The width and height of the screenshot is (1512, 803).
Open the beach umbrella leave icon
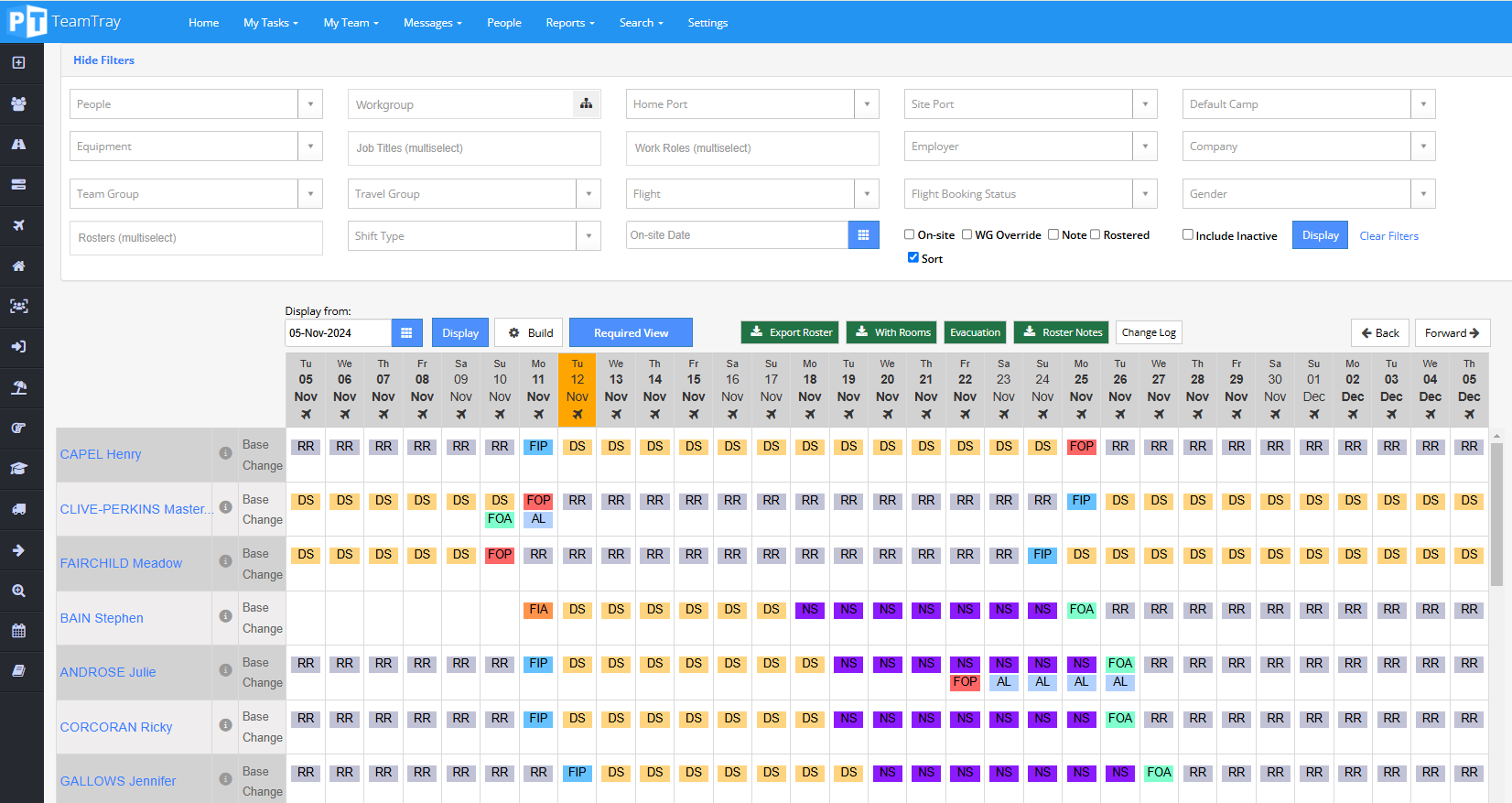(18, 387)
